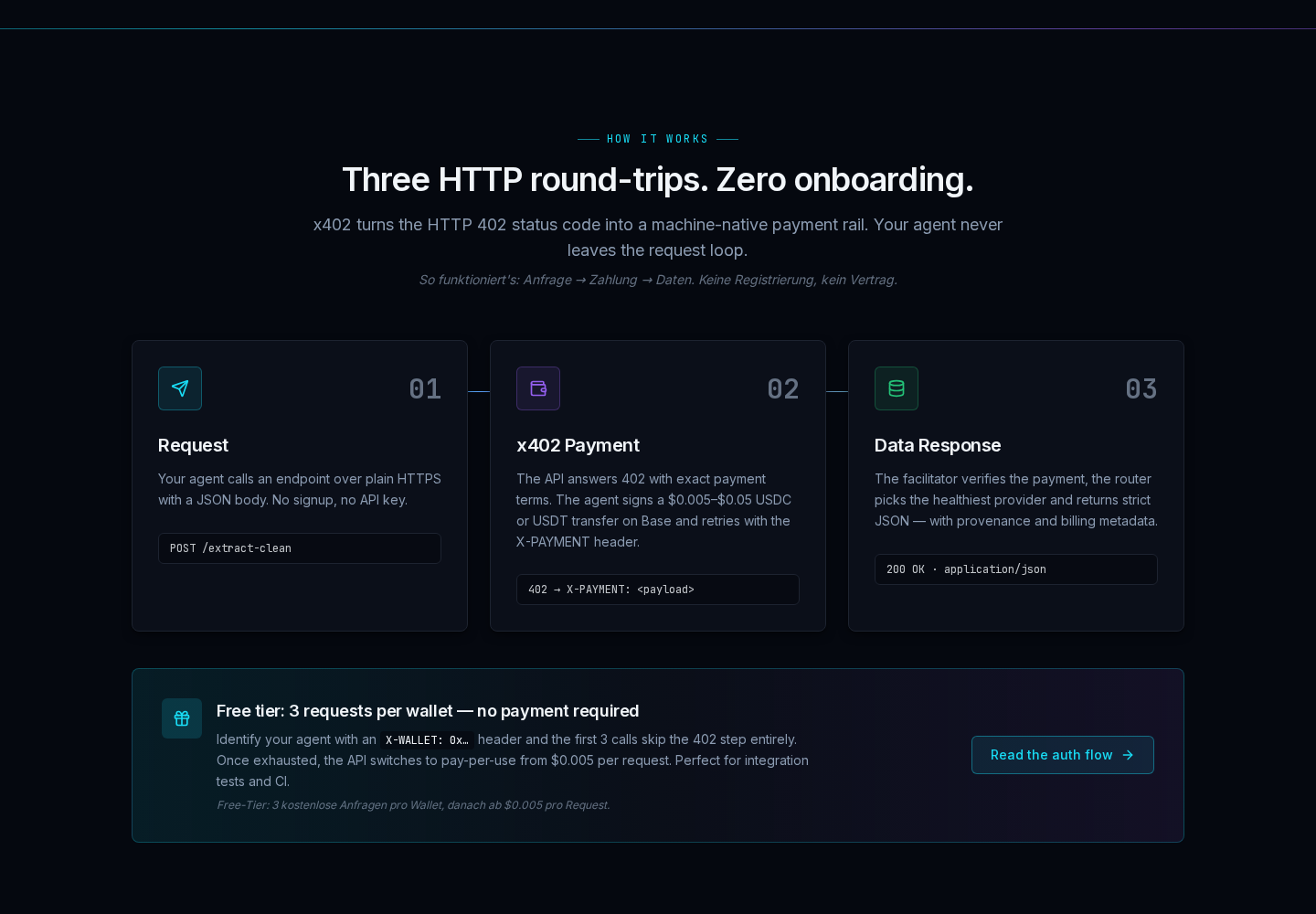Image resolution: width=1316 pixels, height=914 pixels.
Task: Click the Request card heading
Action: point(193,445)
